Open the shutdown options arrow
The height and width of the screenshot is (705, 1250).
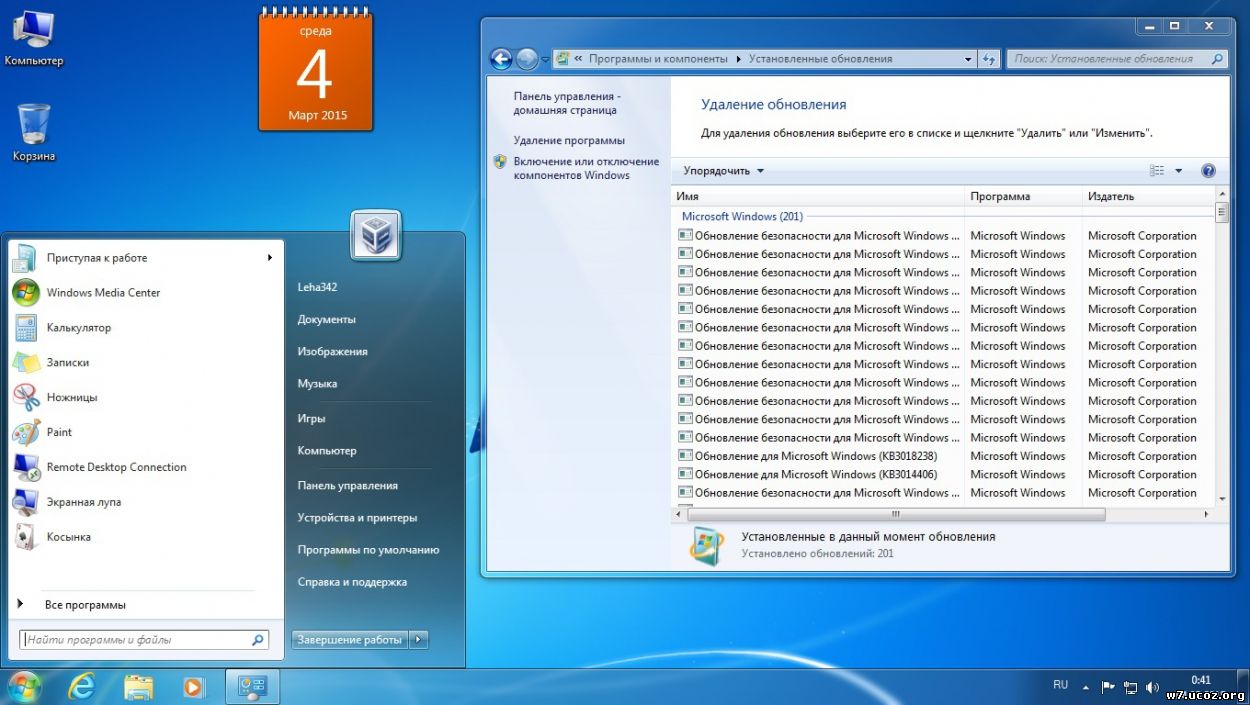pos(420,640)
